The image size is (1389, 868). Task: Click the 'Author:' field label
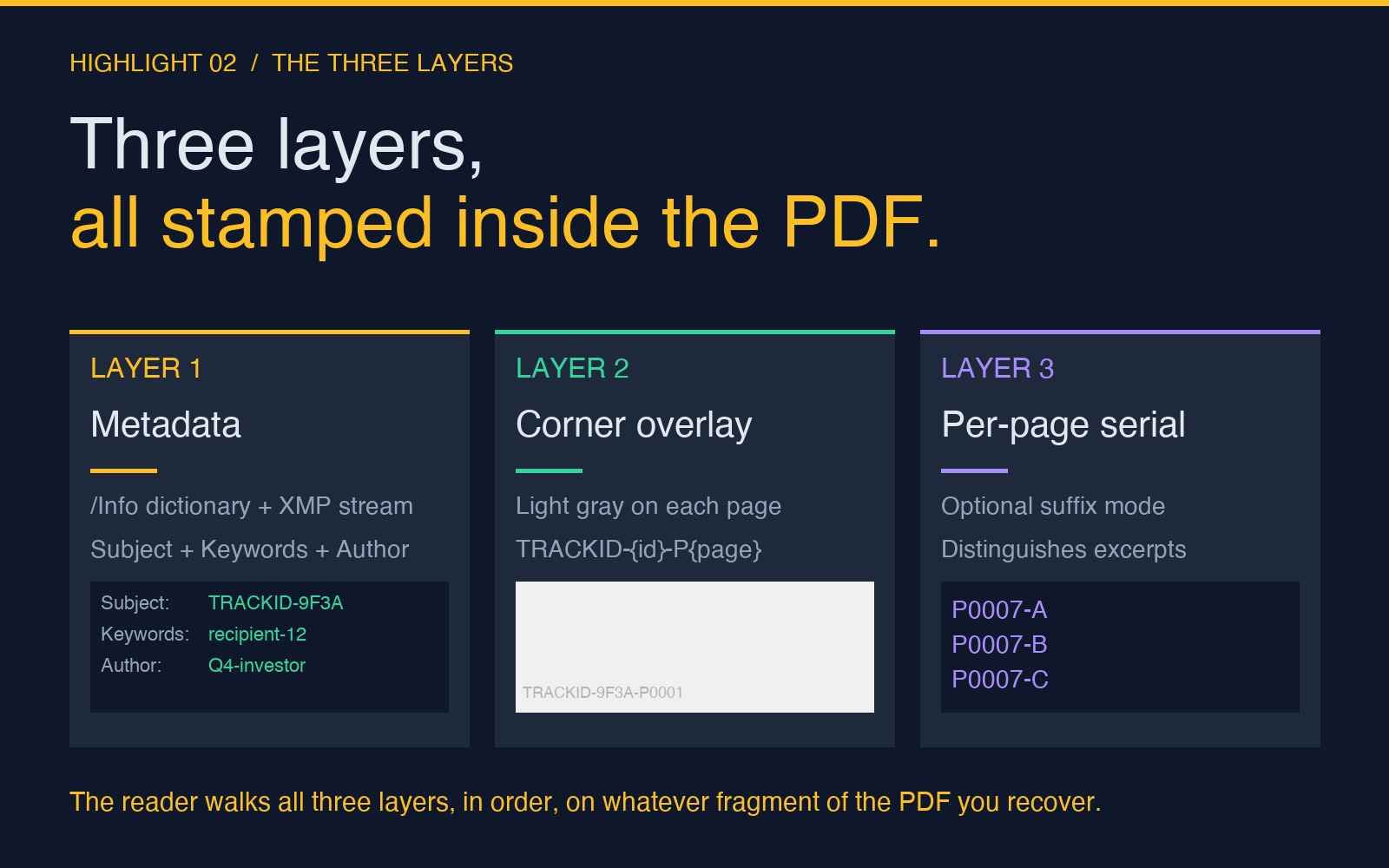pos(131,665)
